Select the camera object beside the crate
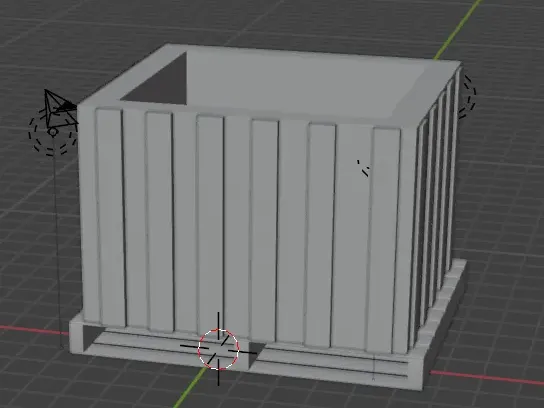 point(60,108)
